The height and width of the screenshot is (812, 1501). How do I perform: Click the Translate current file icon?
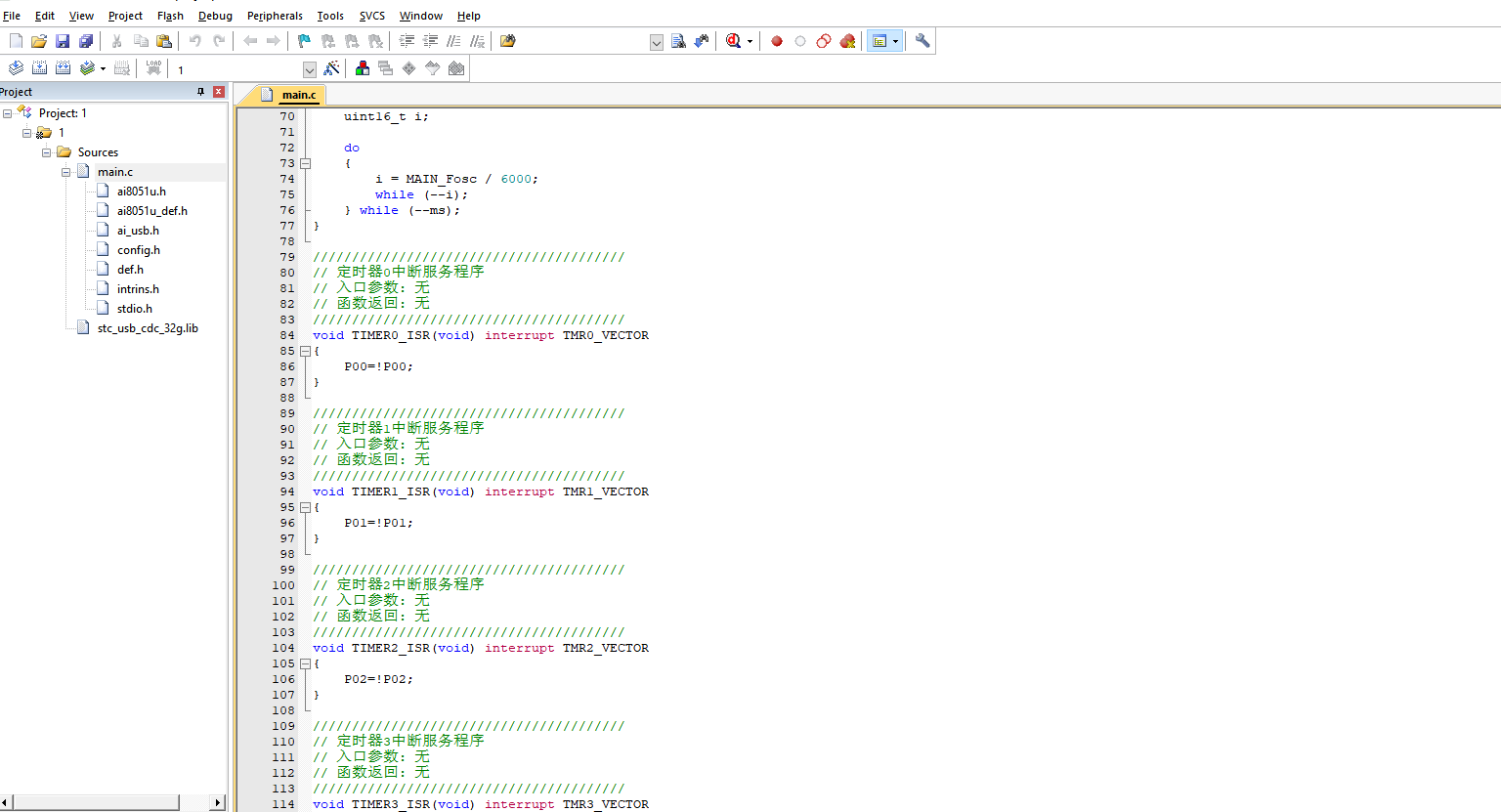coord(16,68)
